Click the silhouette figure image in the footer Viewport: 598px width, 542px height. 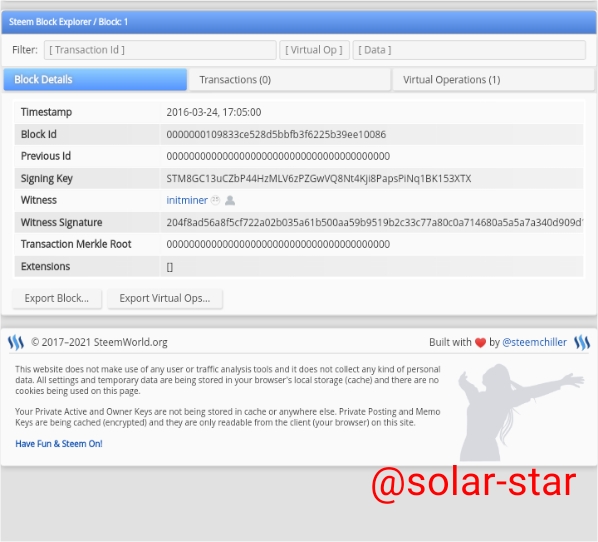click(x=520, y=412)
